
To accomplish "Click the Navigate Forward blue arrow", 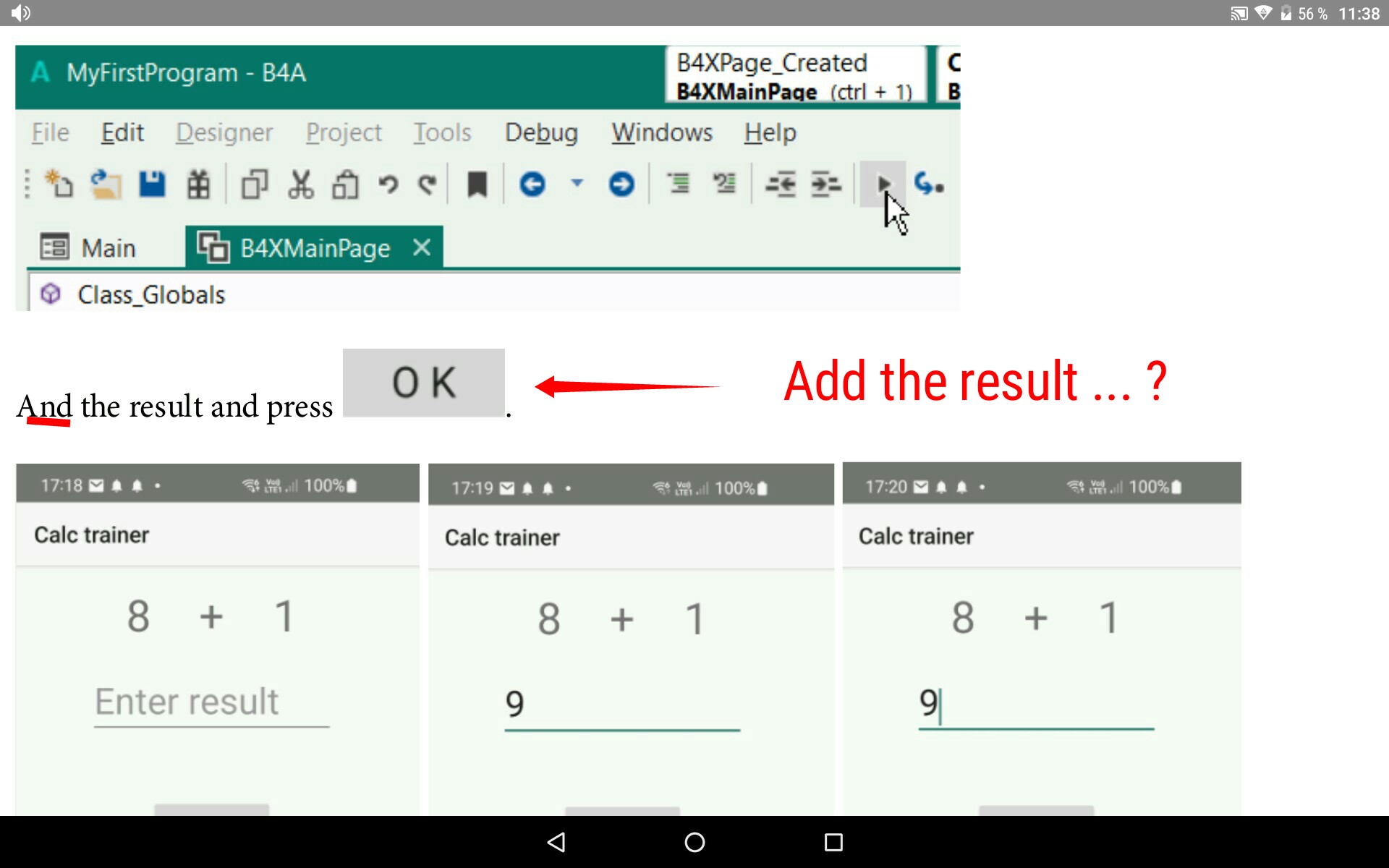I will [x=621, y=184].
